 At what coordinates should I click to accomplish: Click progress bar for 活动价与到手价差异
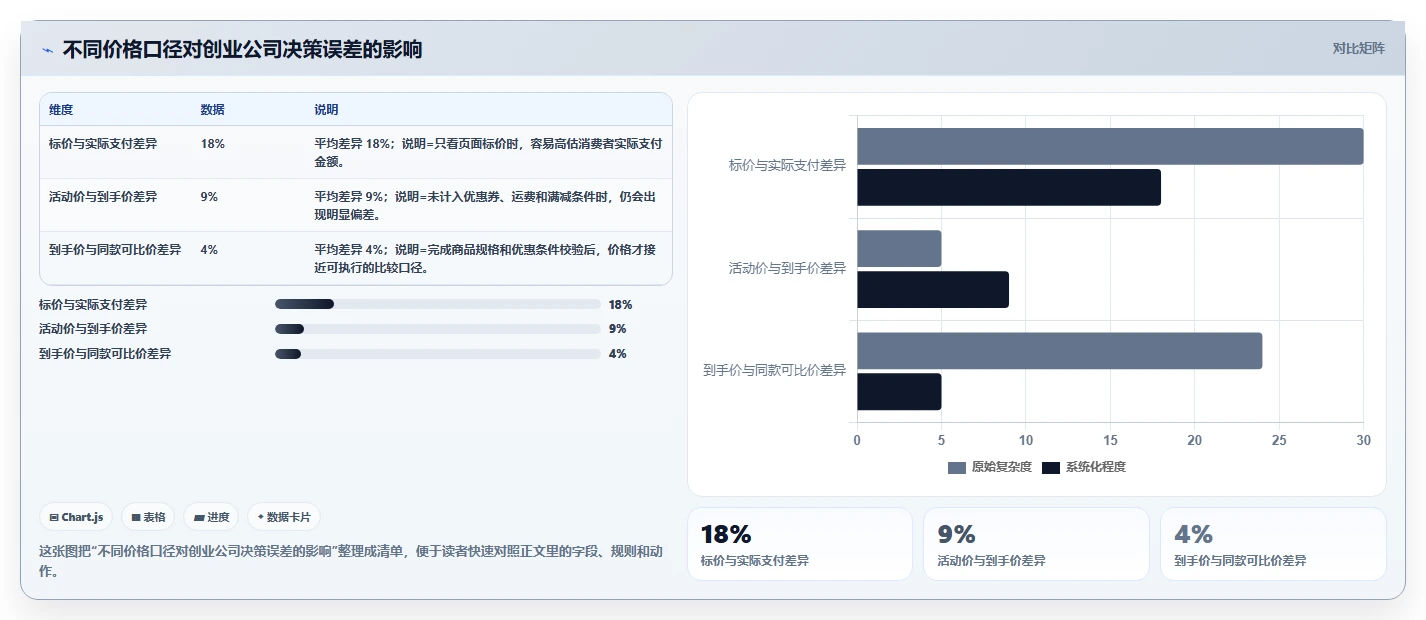[438, 329]
